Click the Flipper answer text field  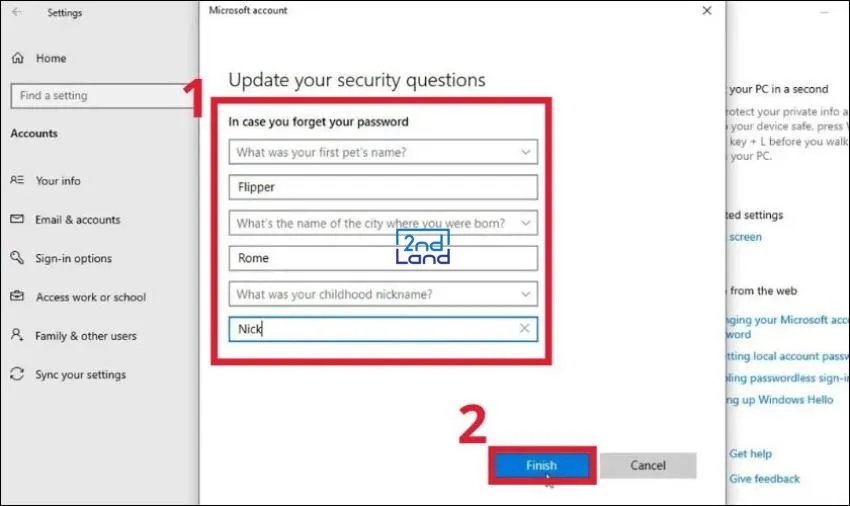[x=383, y=187]
